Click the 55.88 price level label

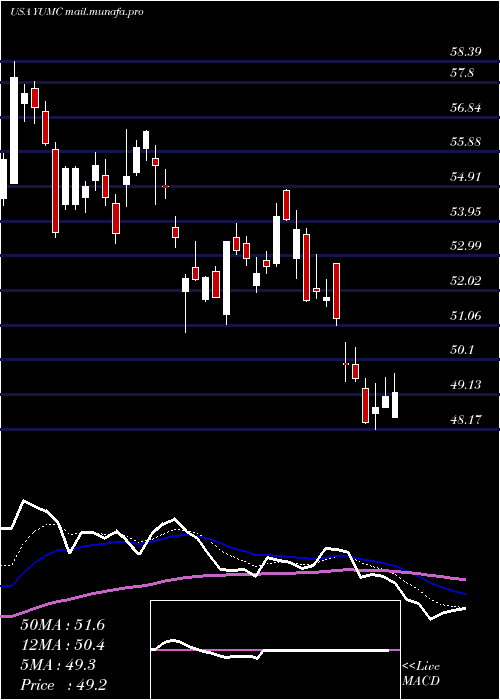466,142
